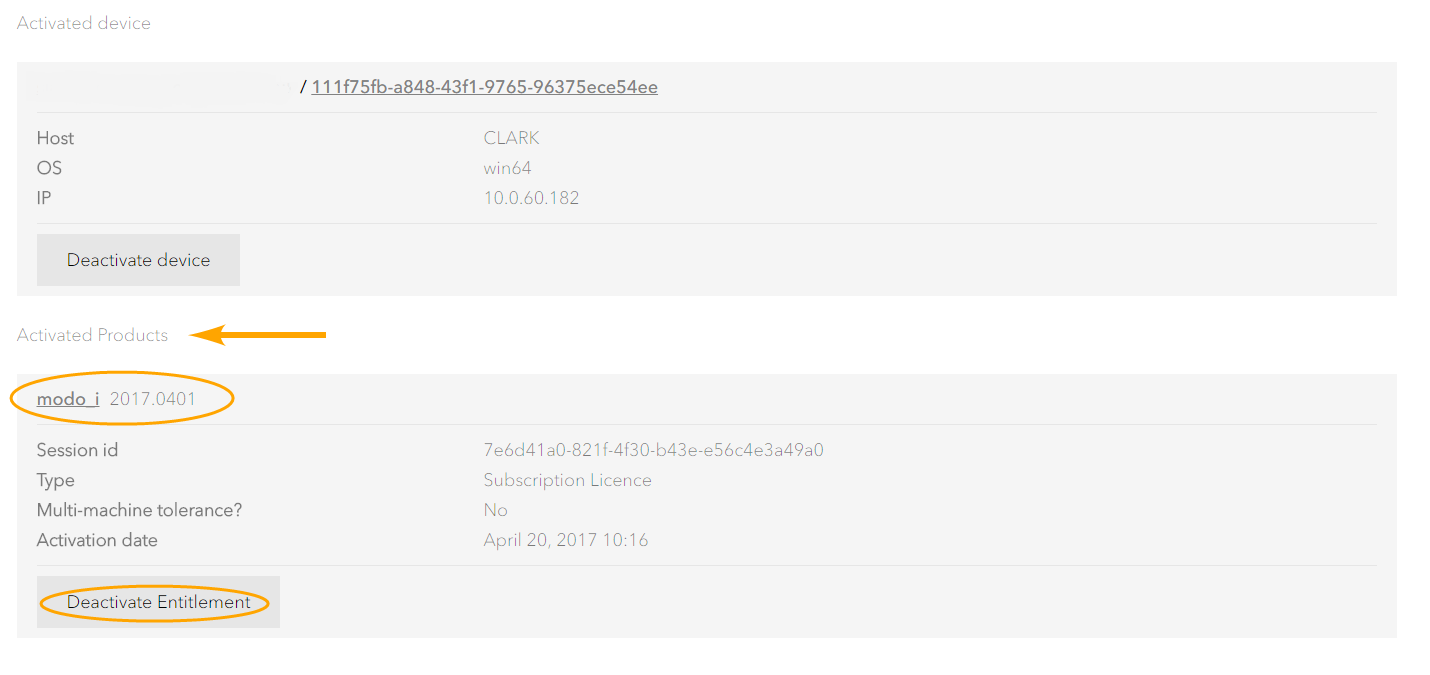Click the Activated Products heading
The image size is (1430, 675).
92,335
